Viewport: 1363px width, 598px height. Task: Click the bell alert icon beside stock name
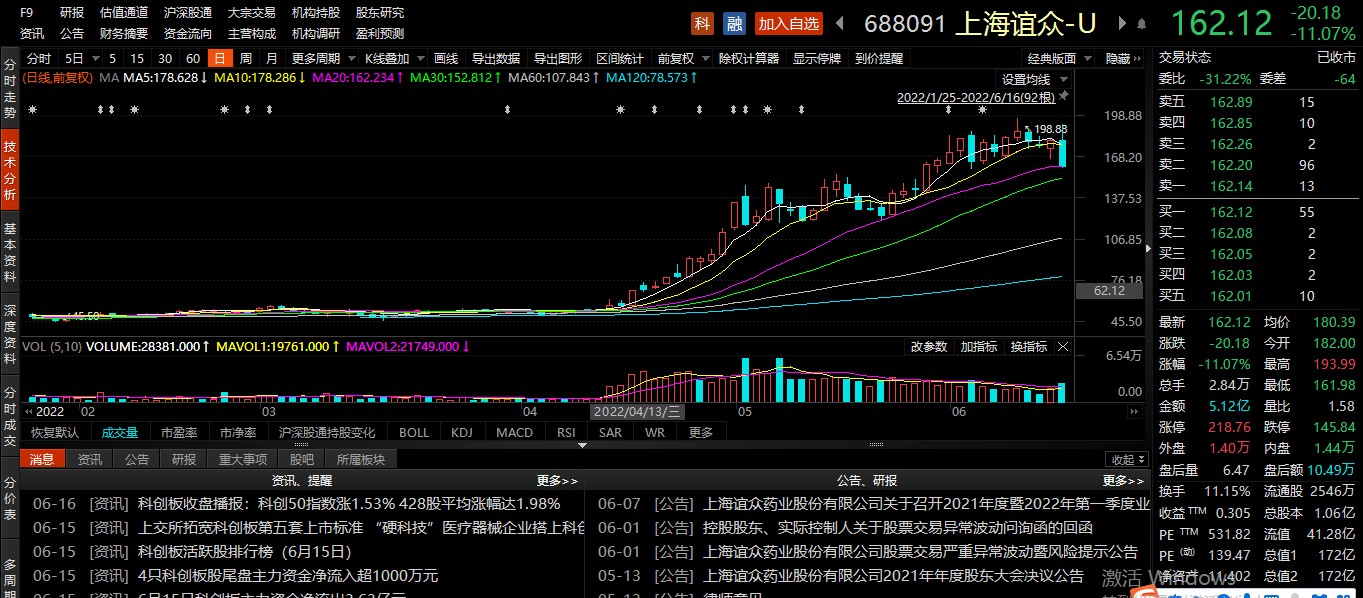[1140, 24]
